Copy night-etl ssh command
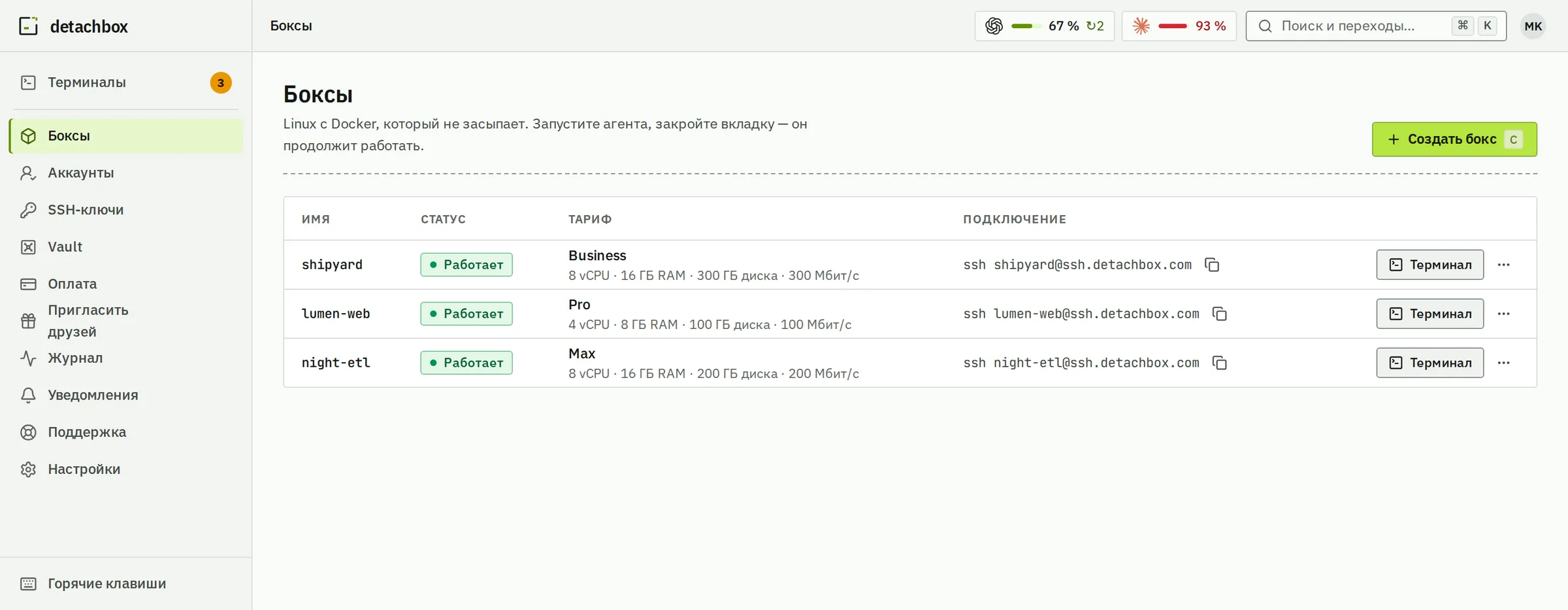 click(x=1220, y=363)
